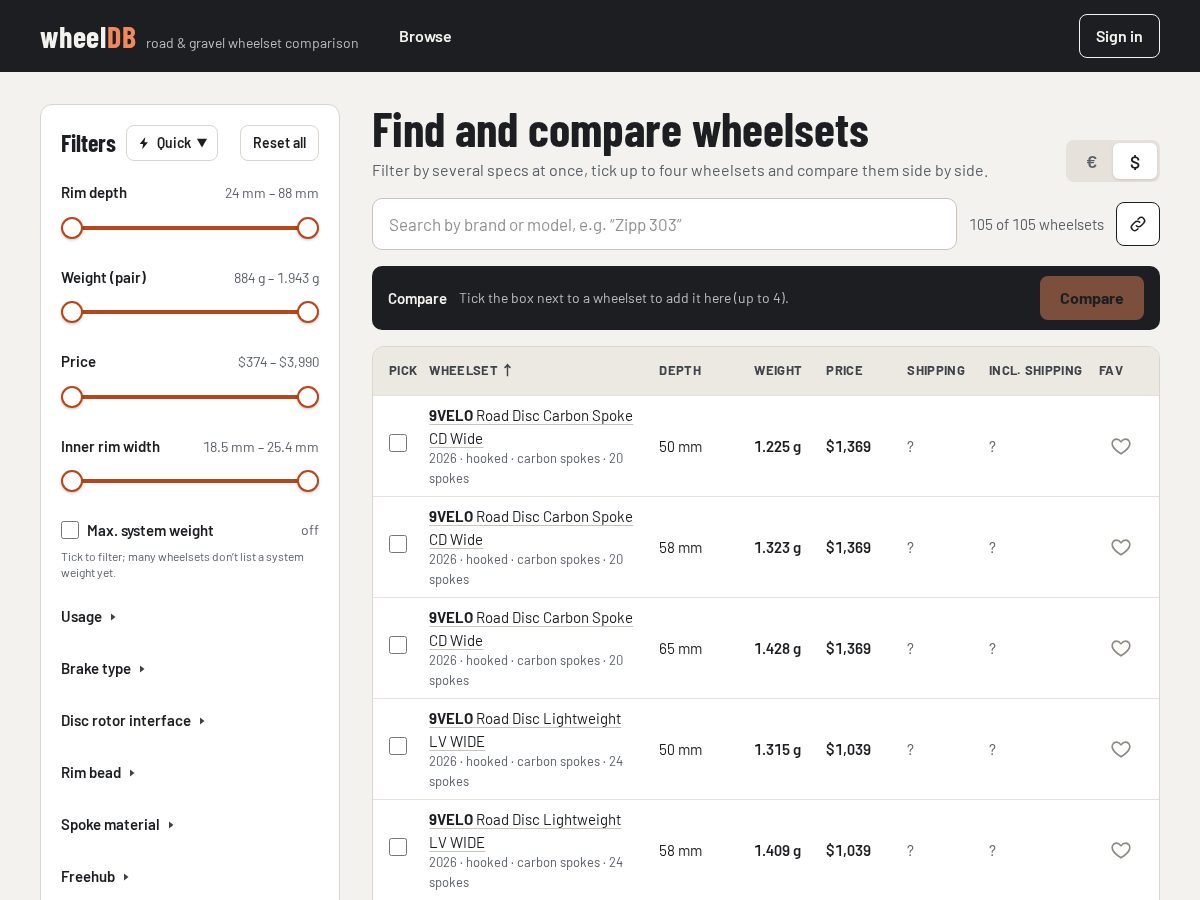Tick the Lightweight LV WIDE 50 mm checkbox

click(398, 746)
